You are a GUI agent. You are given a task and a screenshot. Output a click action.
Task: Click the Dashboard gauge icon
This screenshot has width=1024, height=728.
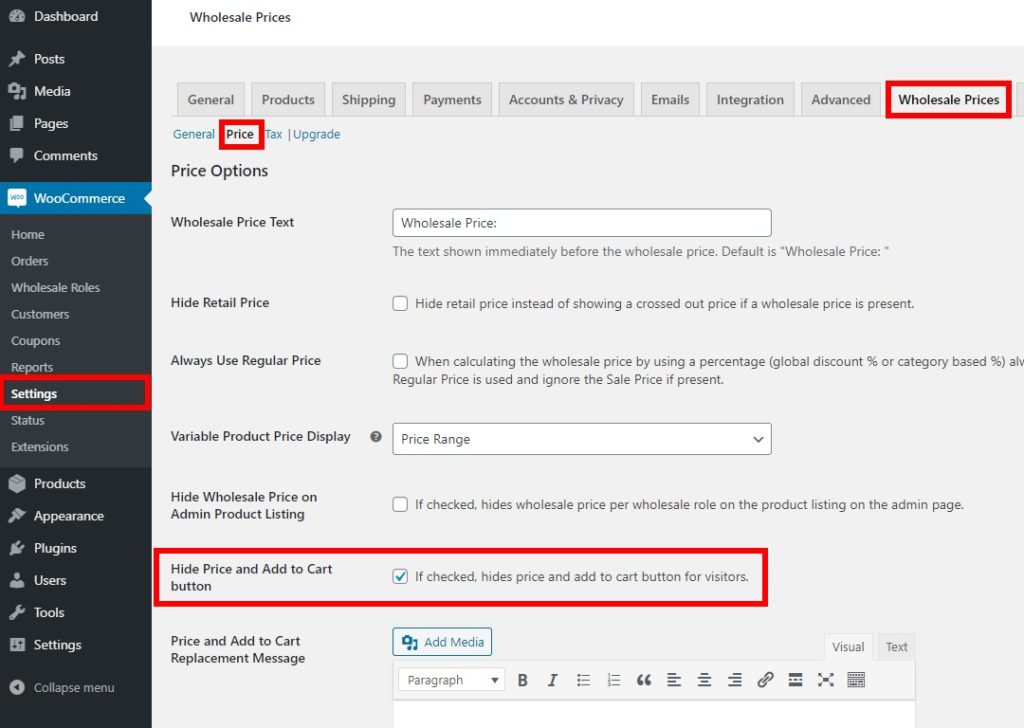pos(17,16)
